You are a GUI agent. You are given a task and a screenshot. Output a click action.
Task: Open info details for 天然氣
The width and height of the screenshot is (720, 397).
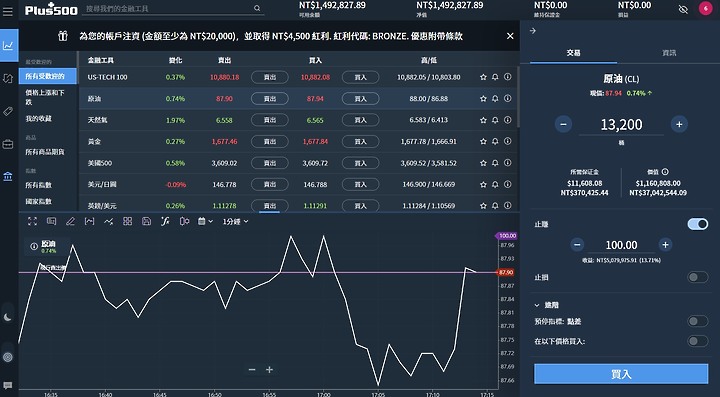point(507,120)
